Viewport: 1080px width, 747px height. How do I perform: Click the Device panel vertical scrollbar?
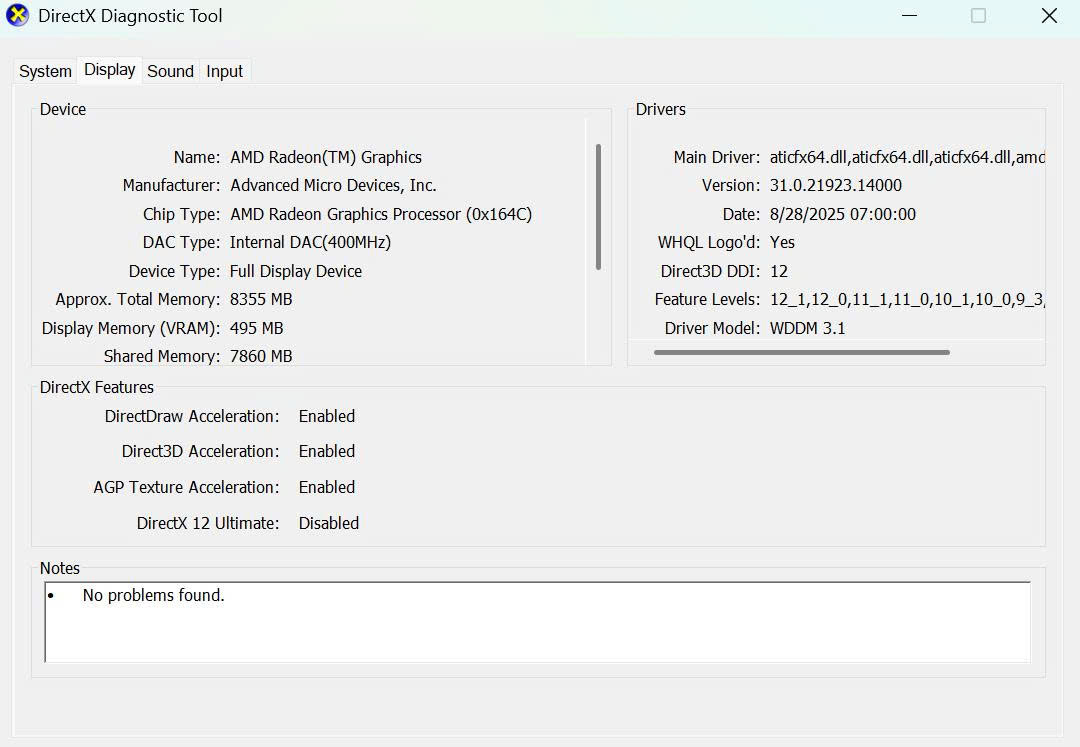click(x=598, y=207)
